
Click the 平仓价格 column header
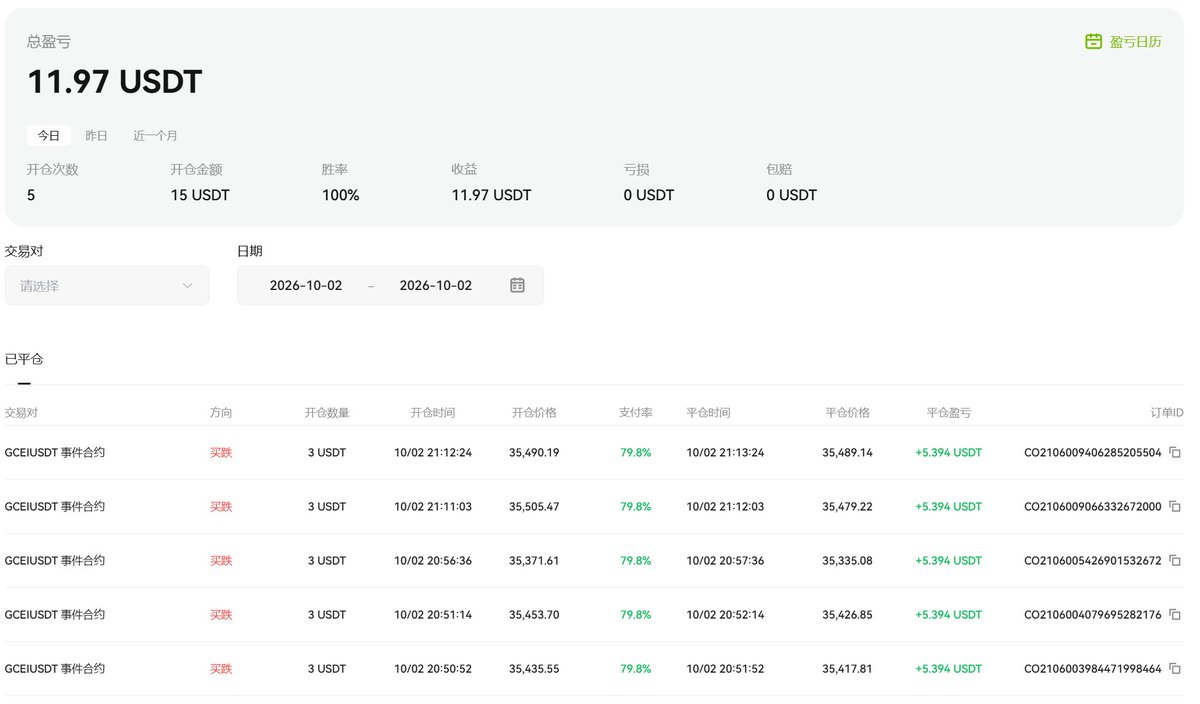click(x=848, y=412)
